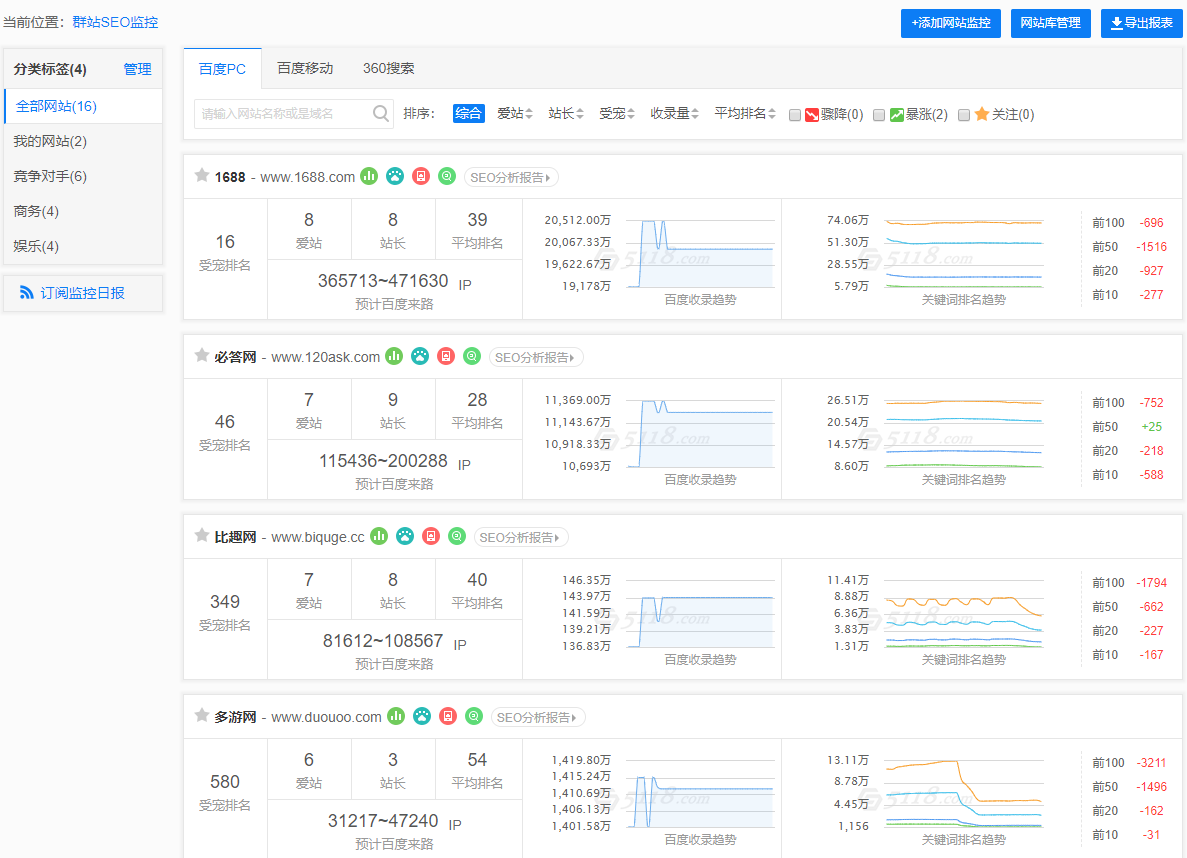This screenshot has height=858, width=1187.
Task: Sort sites by 收录量
Action: coord(674,114)
